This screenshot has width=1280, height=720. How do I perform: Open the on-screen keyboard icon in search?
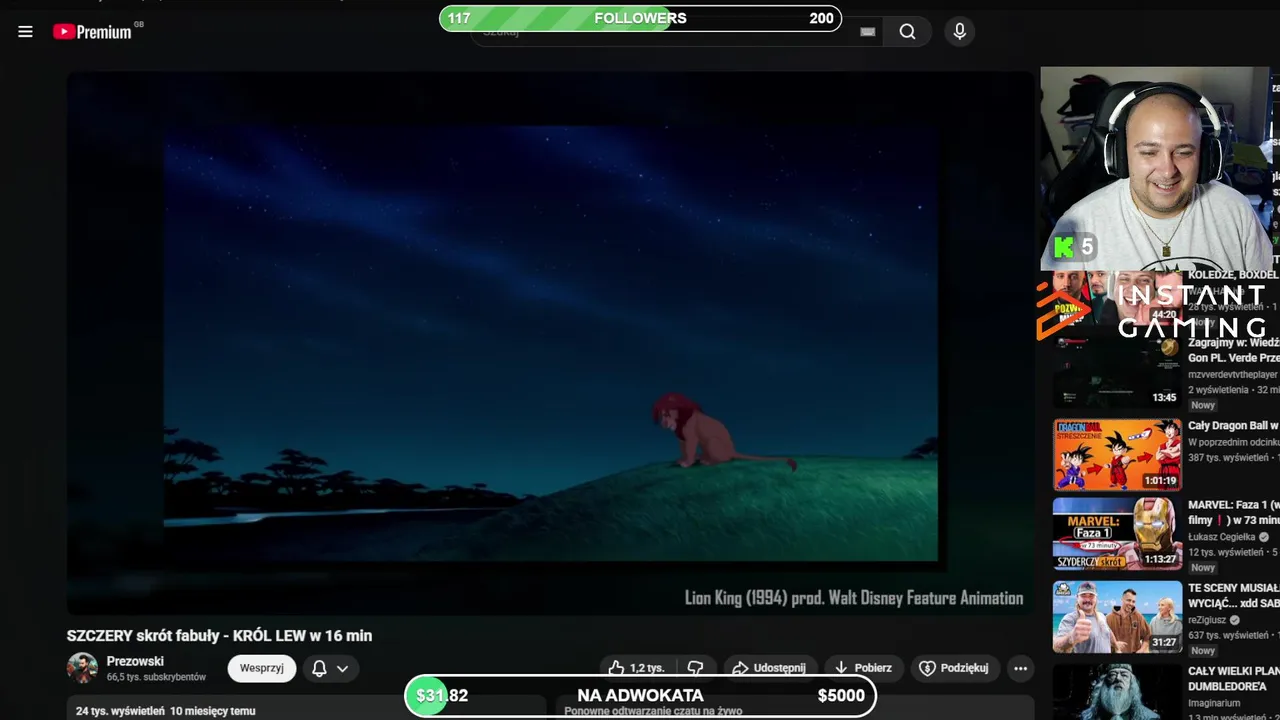(x=867, y=32)
